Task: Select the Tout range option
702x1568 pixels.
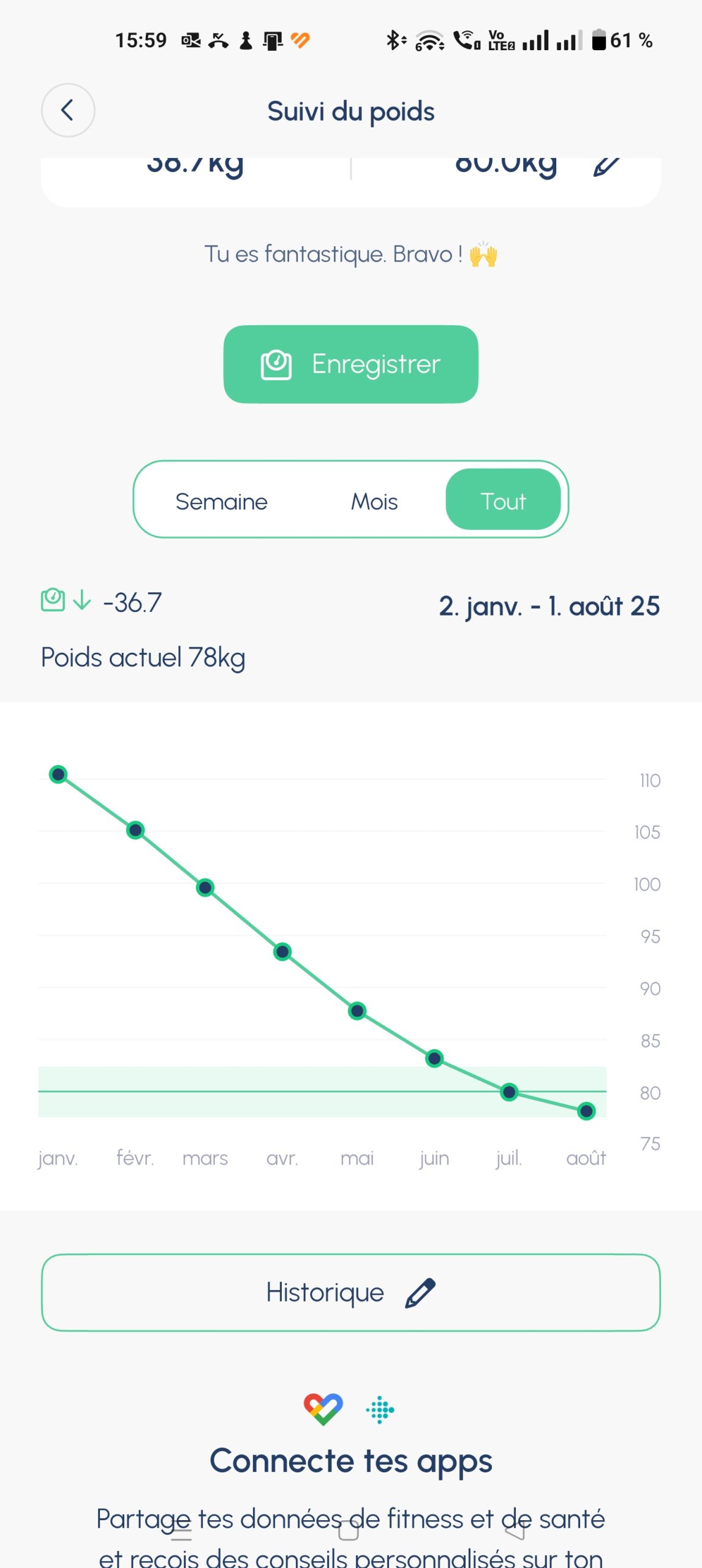Action: pyautogui.click(x=504, y=500)
